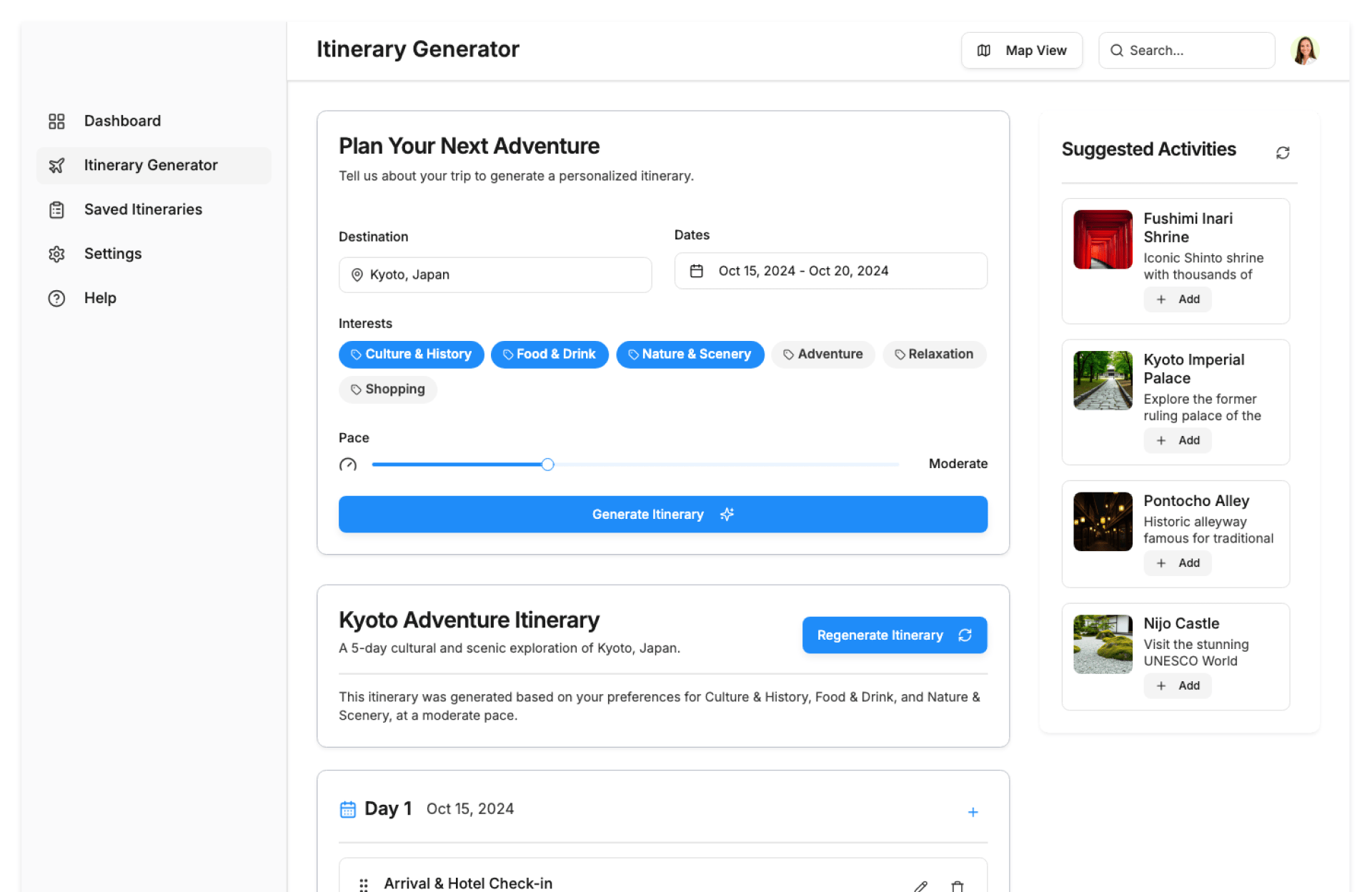Click the plus icon for Day 1
The width and height of the screenshot is (1372, 892).
click(x=973, y=812)
